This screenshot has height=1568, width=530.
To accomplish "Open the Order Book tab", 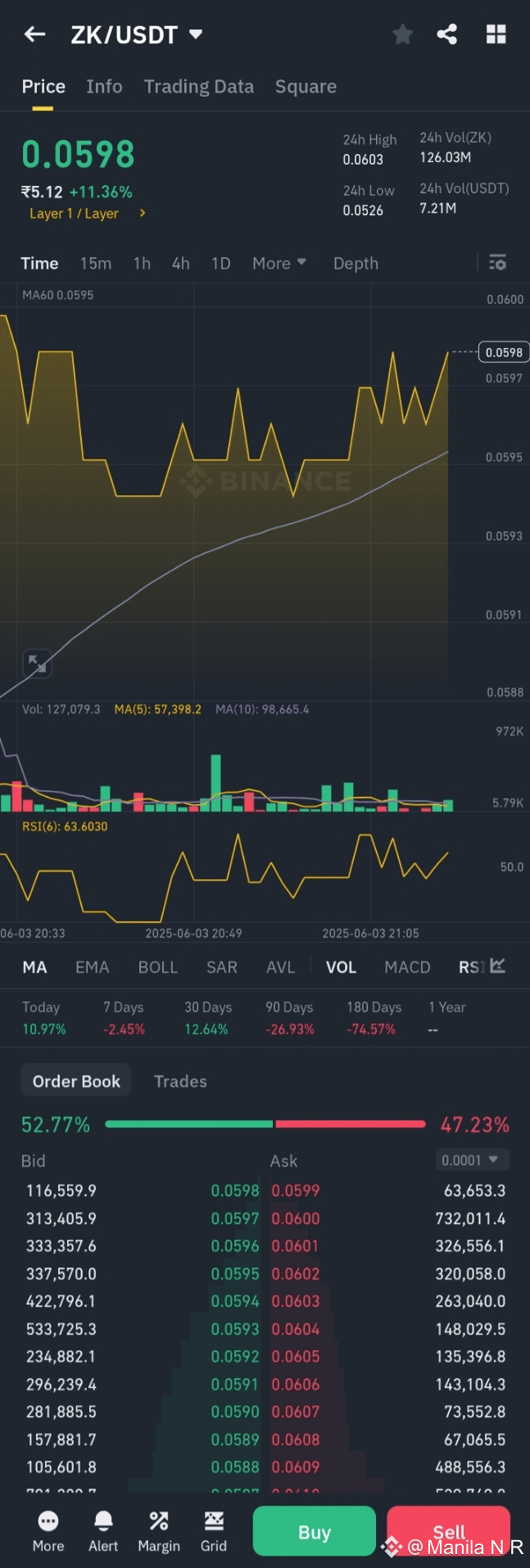I will [76, 1081].
